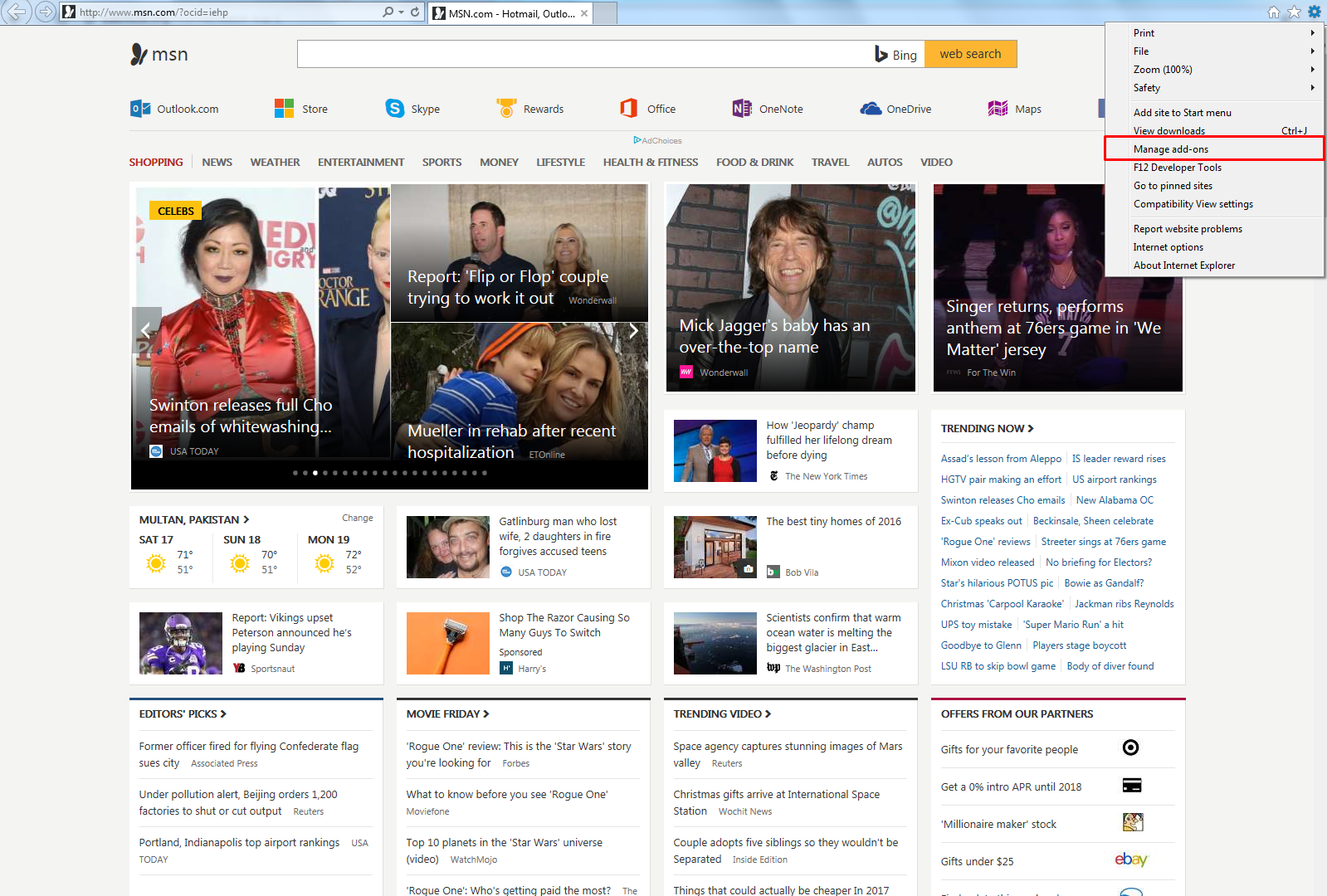
Task: Close the MSN.com browser tab
Action: click(x=584, y=12)
